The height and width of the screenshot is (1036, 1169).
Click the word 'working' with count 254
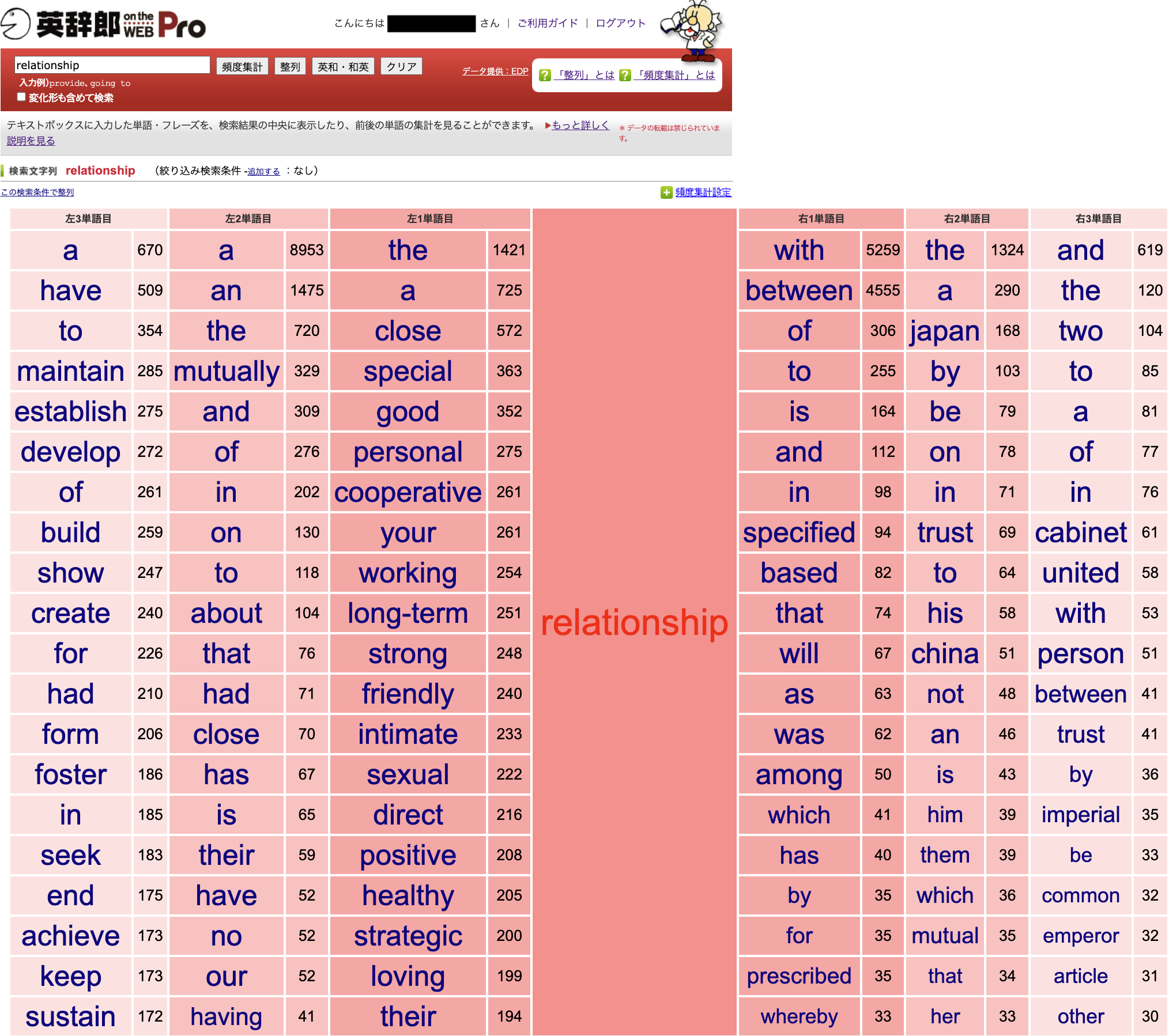tap(408, 573)
